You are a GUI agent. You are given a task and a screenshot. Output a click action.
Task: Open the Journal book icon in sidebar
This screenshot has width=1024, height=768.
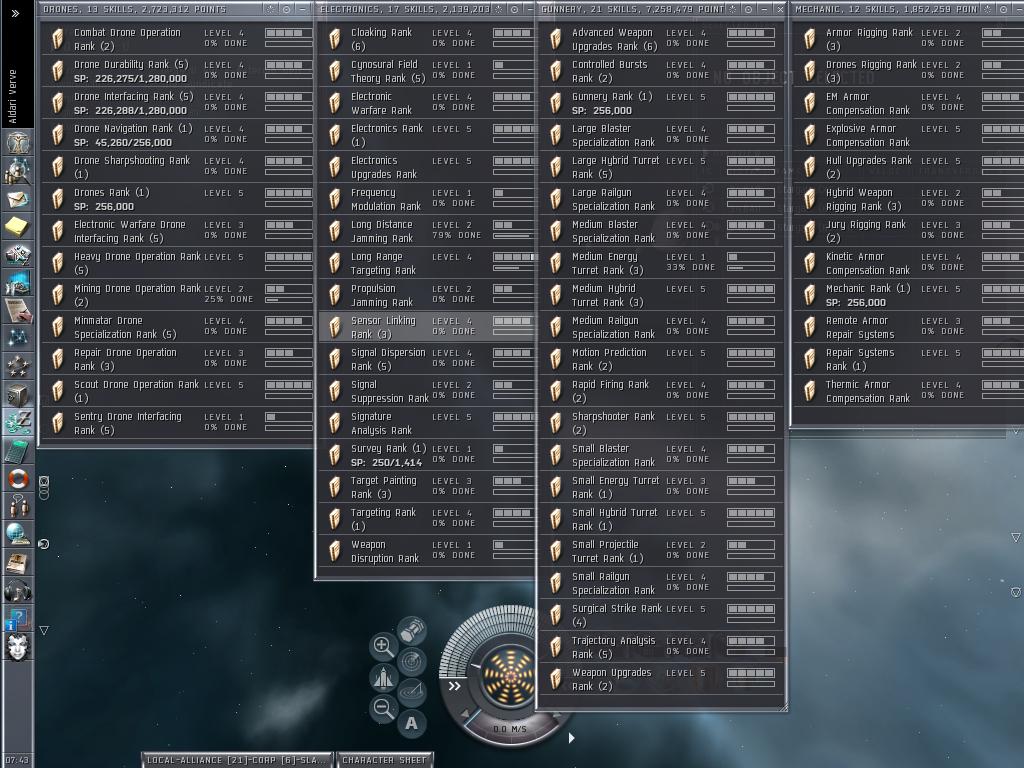coord(18,562)
